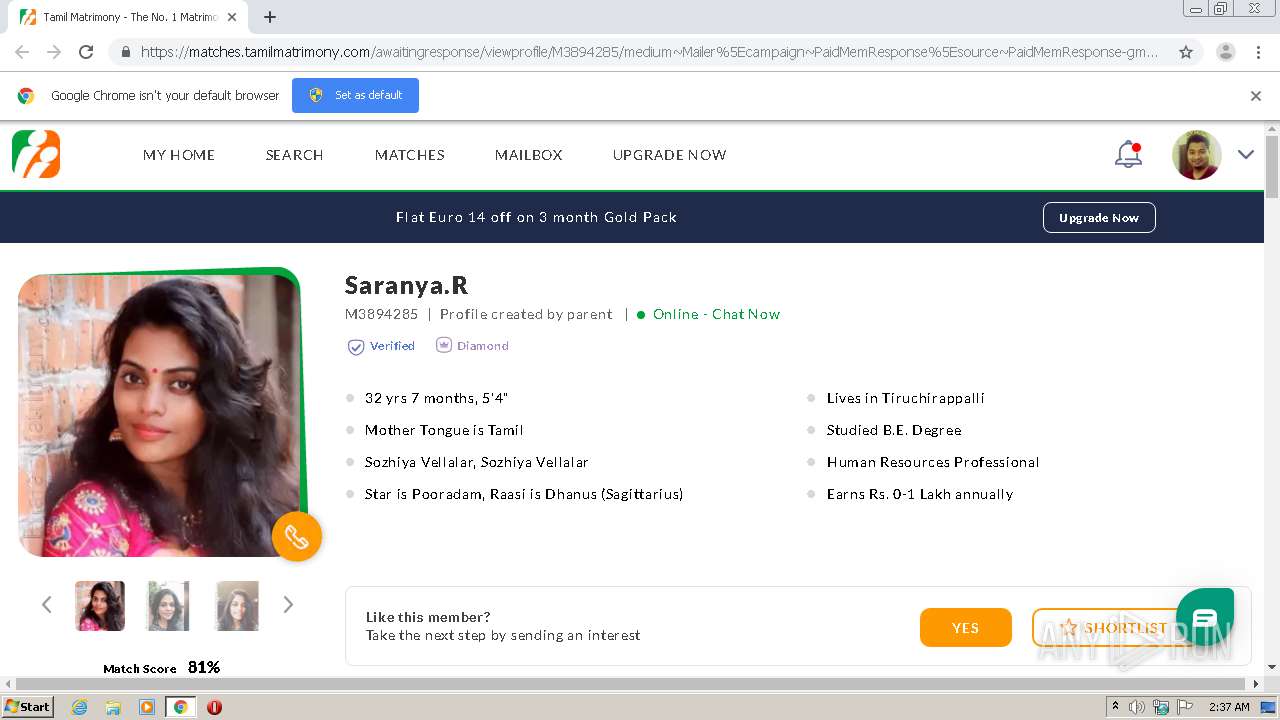The image size is (1280, 720).
Task: Open Internet Explorer from taskbar
Action: point(79,707)
